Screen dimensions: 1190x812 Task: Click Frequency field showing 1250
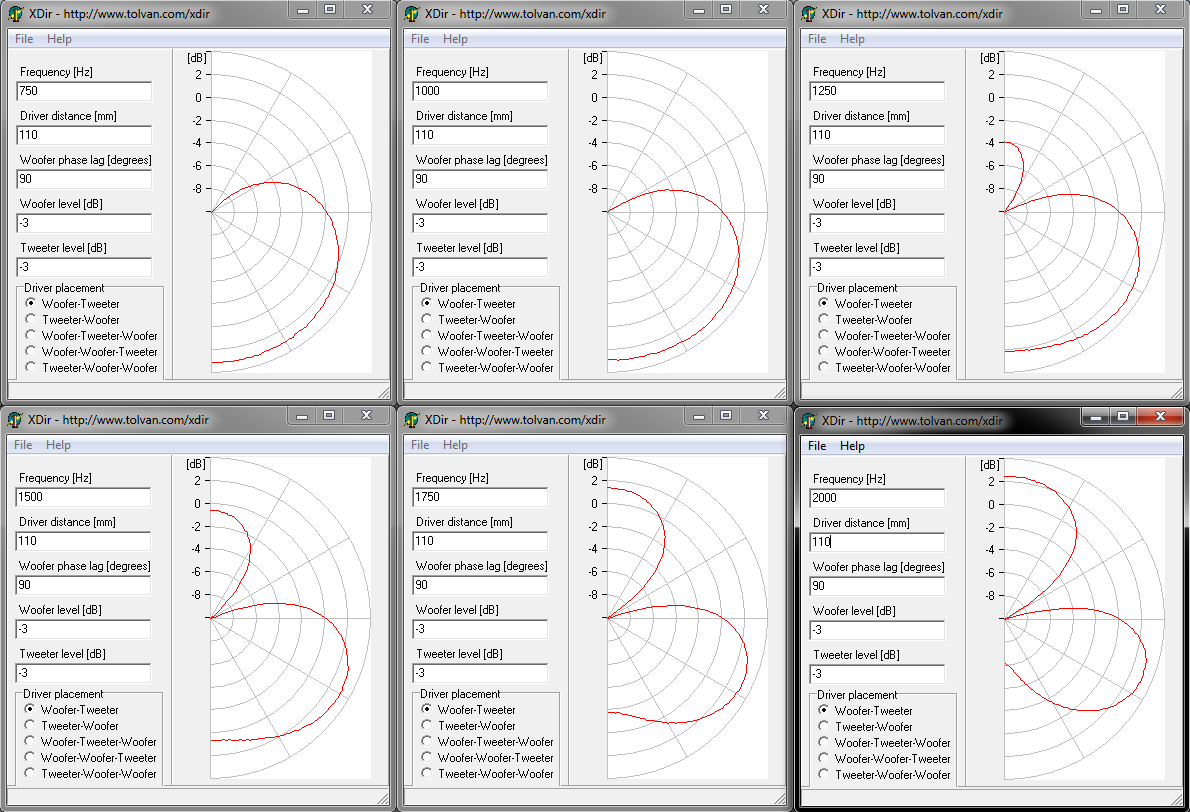(877, 91)
